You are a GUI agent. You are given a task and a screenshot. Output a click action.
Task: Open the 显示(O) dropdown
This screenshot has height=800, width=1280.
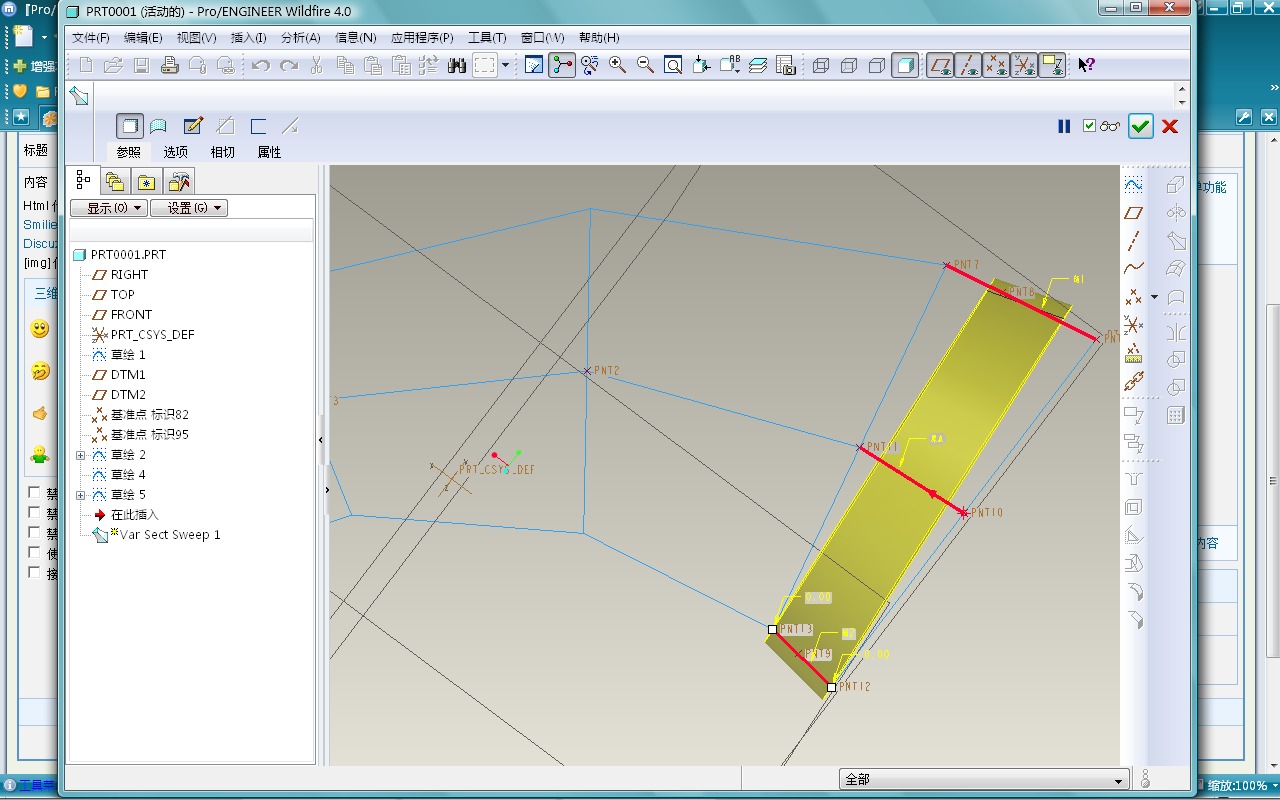click(x=109, y=208)
